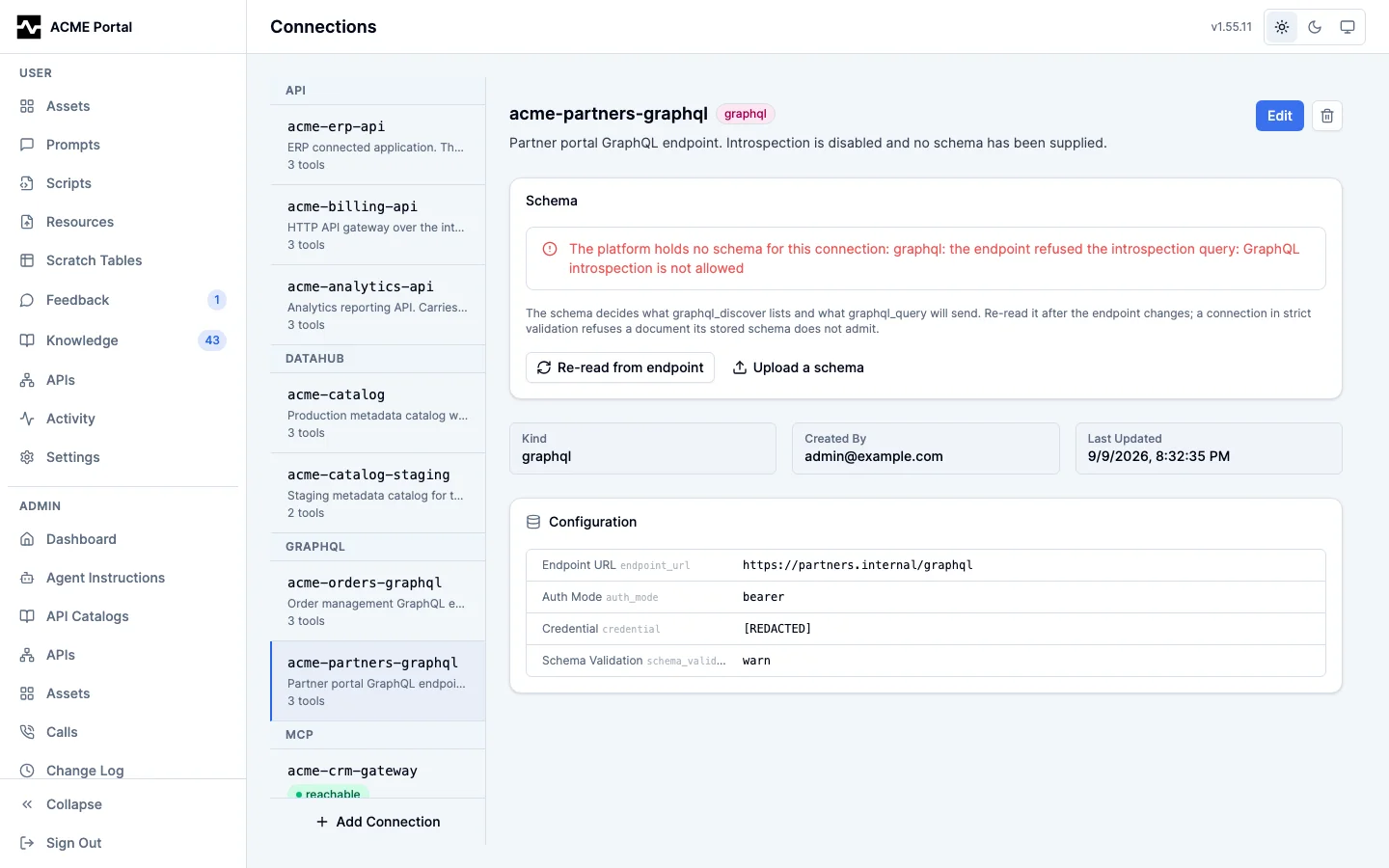Click the Change Log clock icon
This screenshot has height=868, width=1389.
pyautogui.click(x=27, y=771)
